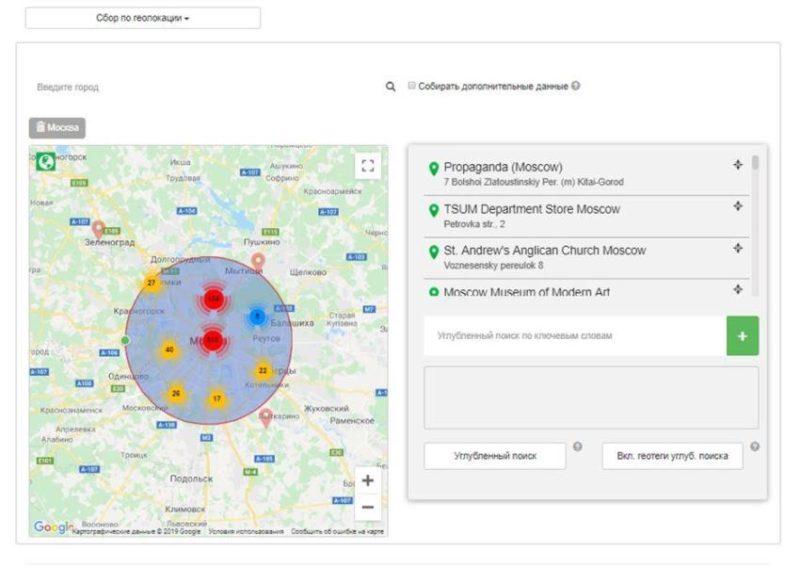Open the "Сбор по геолокации" dropdown
This screenshot has width=800, height=568.
pyautogui.click(x=142, y=18)
